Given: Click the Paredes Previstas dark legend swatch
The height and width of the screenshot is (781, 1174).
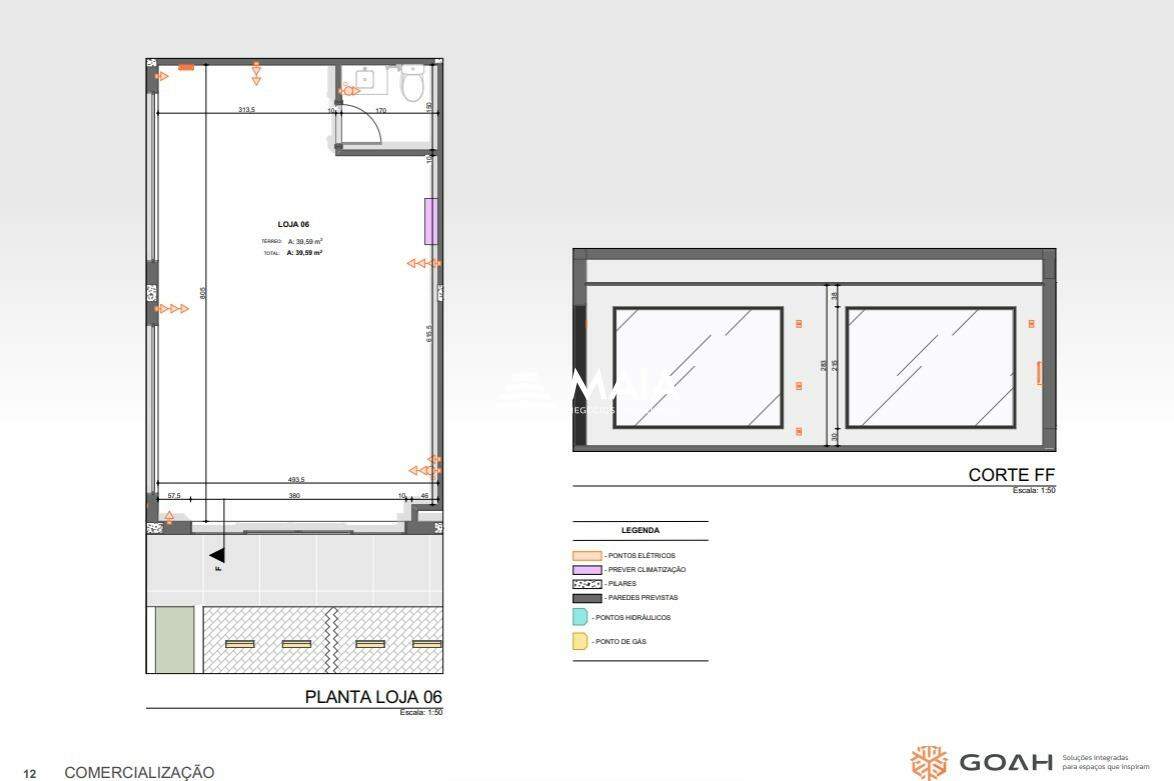Looking at the screenshot, I should [587, 598].
